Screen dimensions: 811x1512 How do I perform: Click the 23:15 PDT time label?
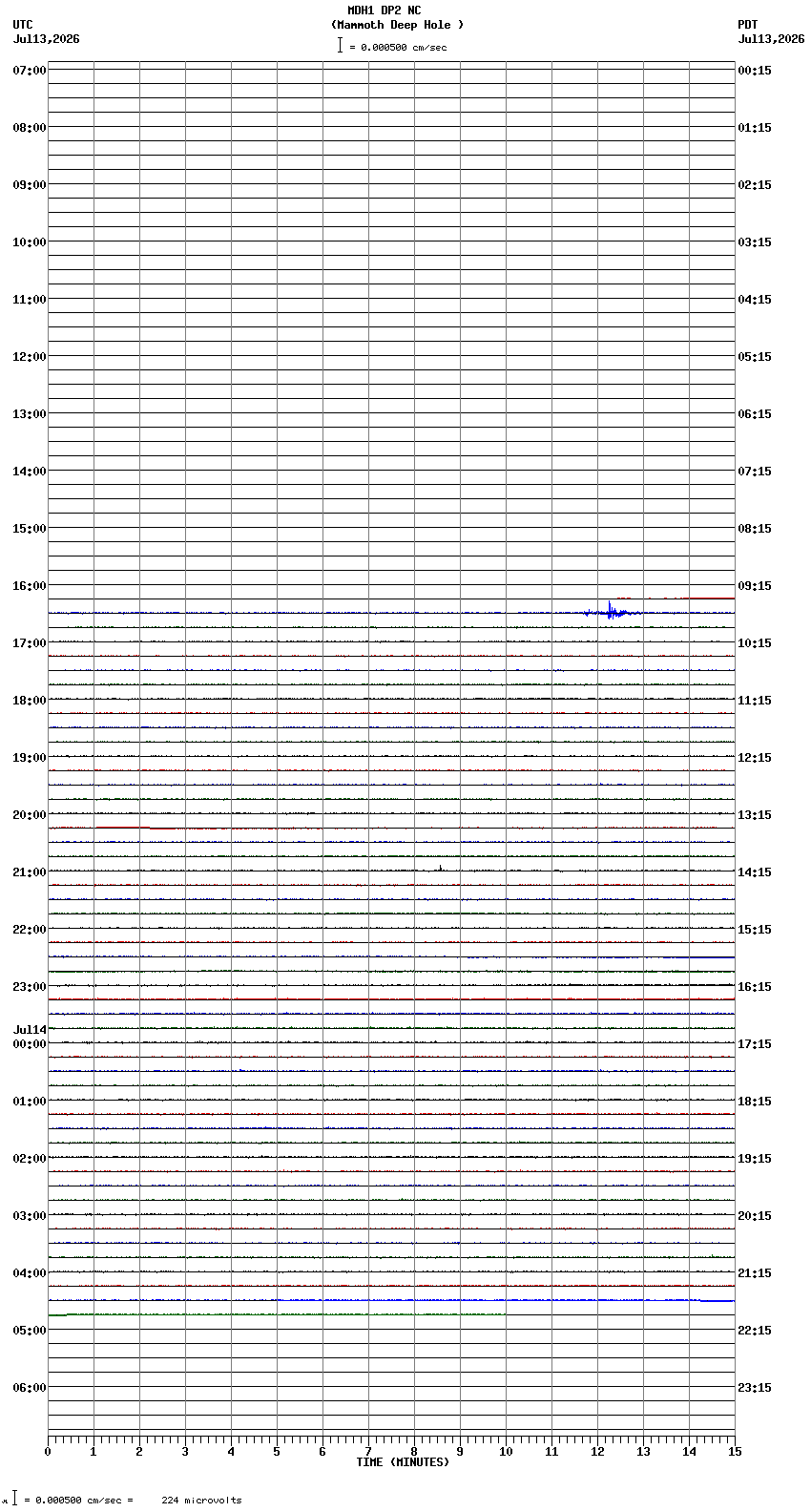click(755, 1388)
